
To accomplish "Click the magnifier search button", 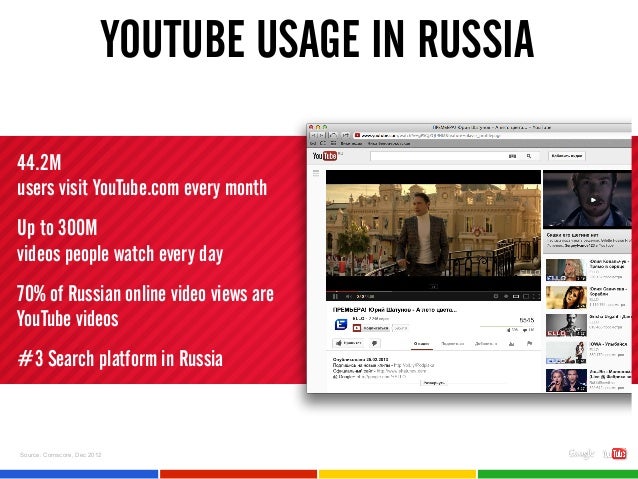I will [529, 156].
